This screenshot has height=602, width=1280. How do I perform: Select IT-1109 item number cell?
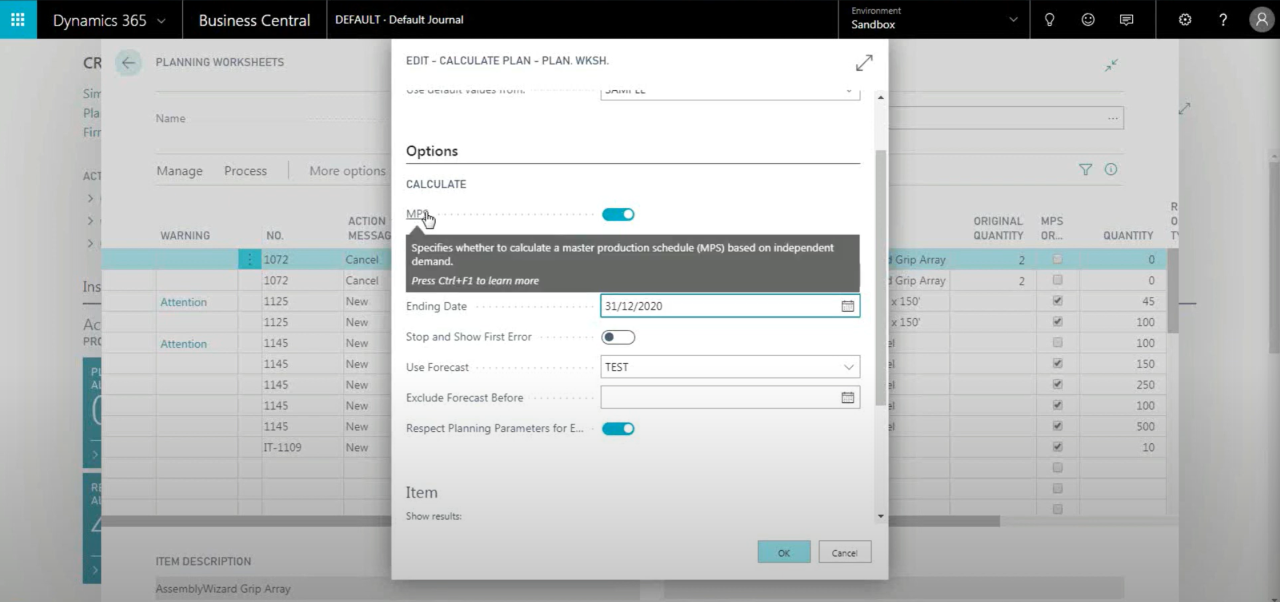click(282, 447)
